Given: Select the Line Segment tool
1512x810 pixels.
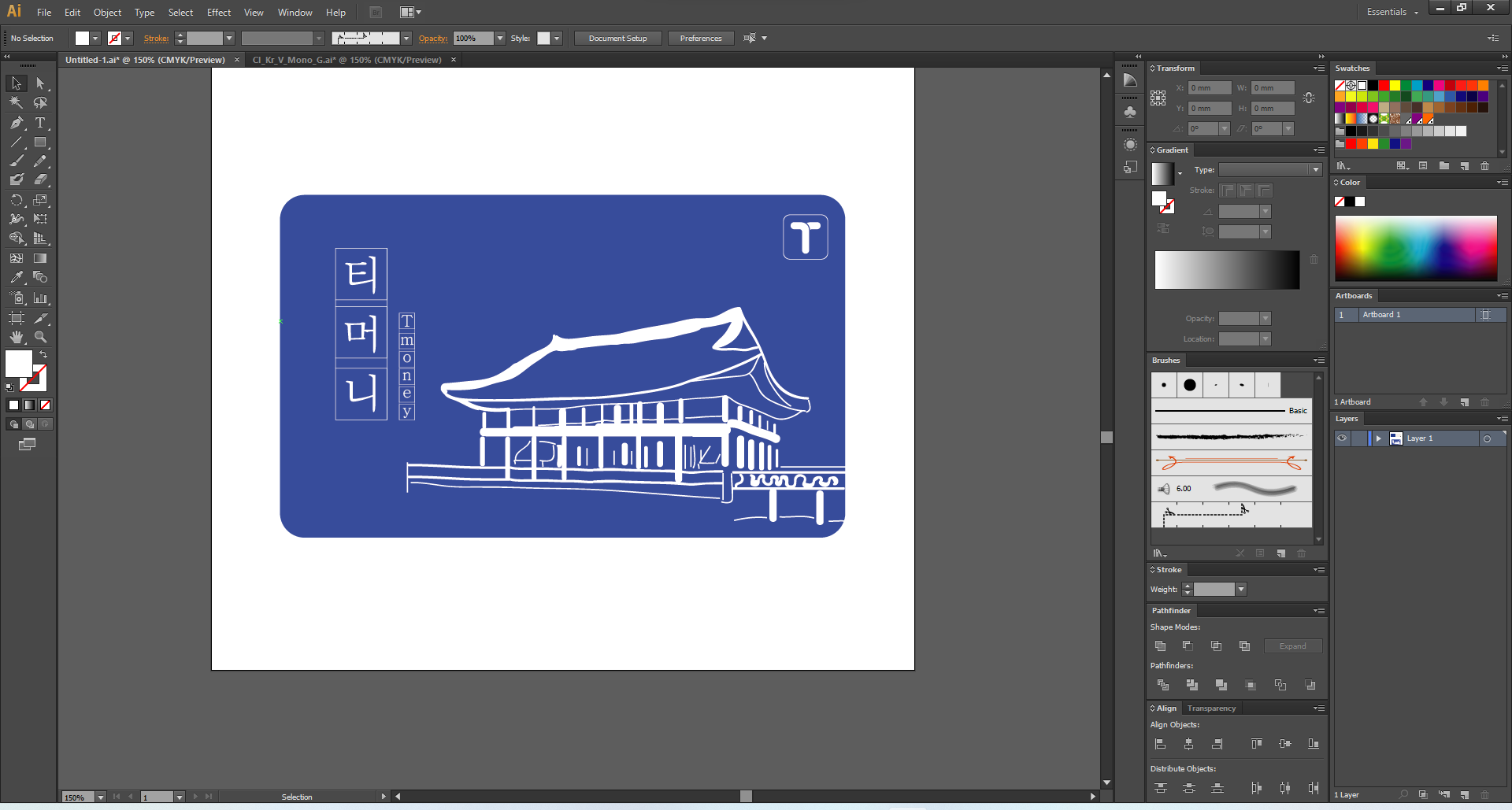Looking at the screenshot, I should point(17,142).
